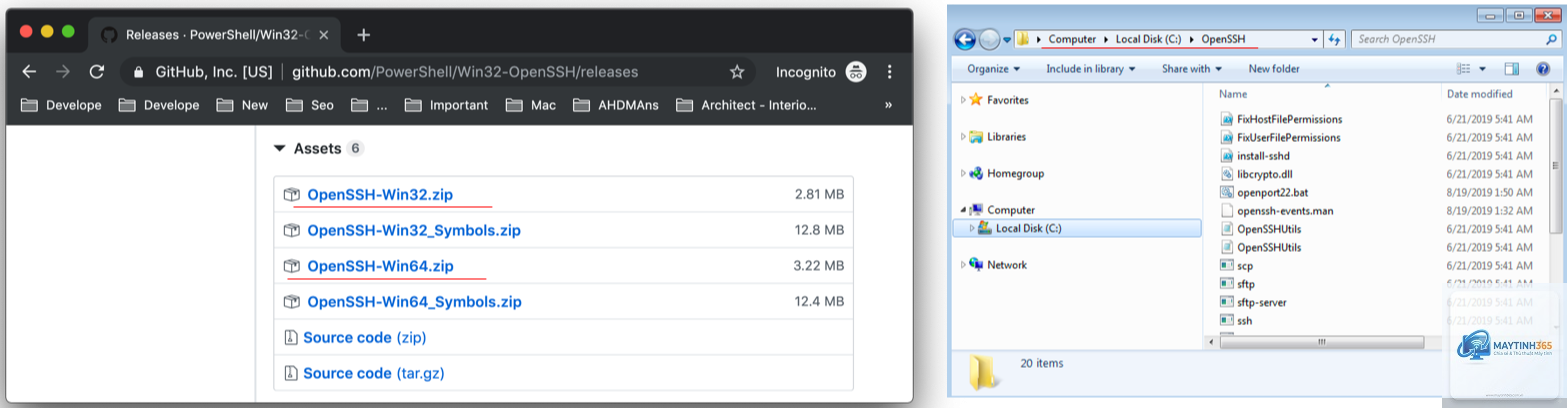
Task: Open the Incognito profile icon
Action: (x=856, y=72)
